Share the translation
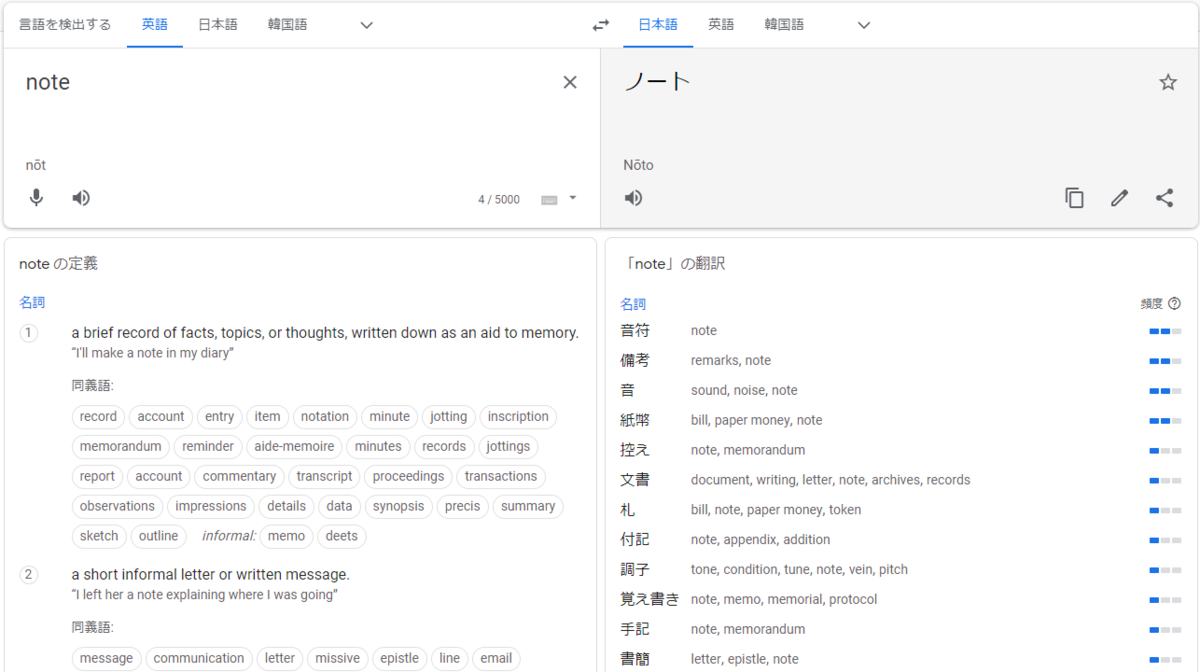Screen dimensions: 1200x672 (x=1164, y=198)
